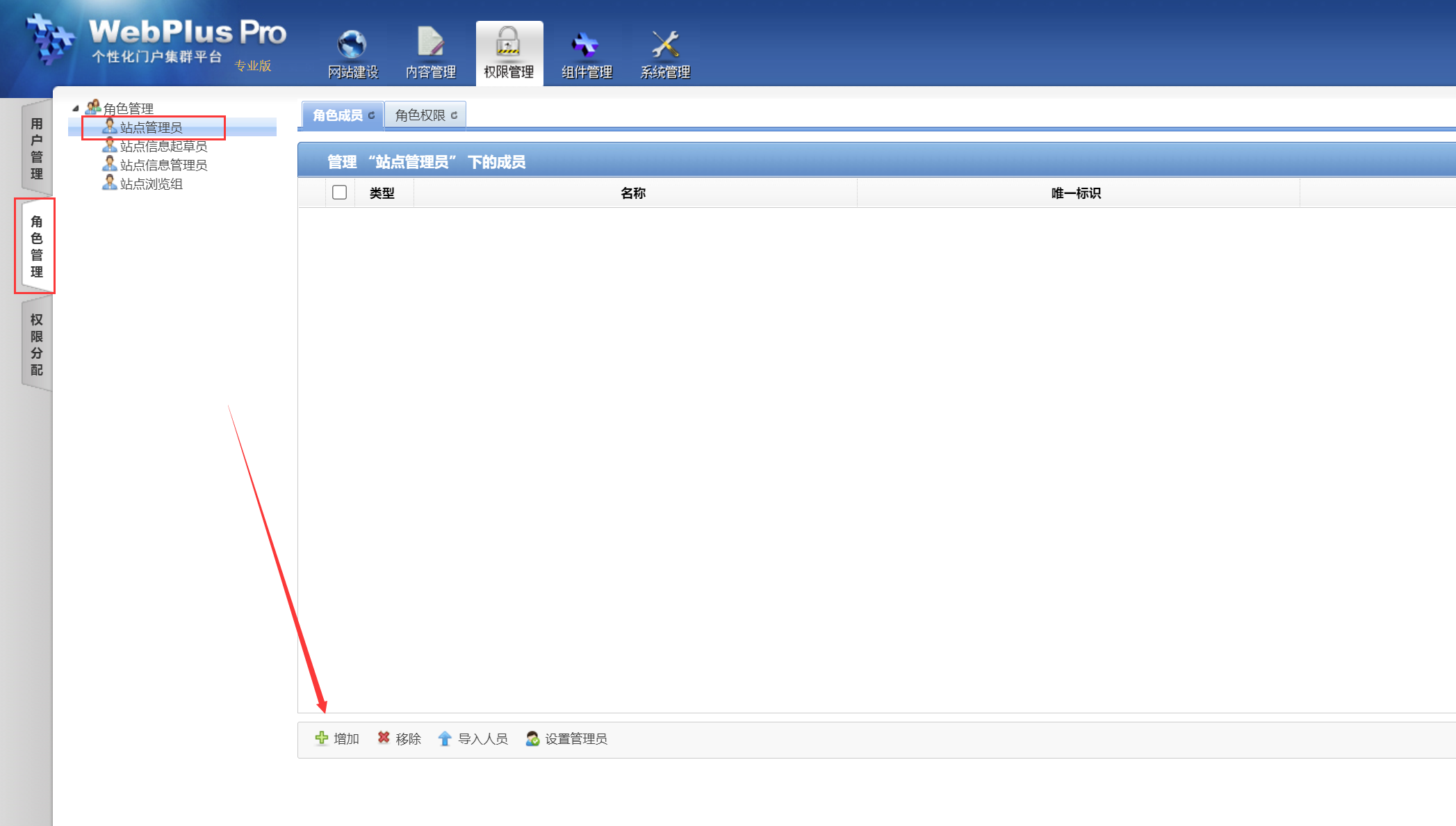Select the 站点浏览组 role
This screenshot has width=1456, height=826.
coord(151,184)
